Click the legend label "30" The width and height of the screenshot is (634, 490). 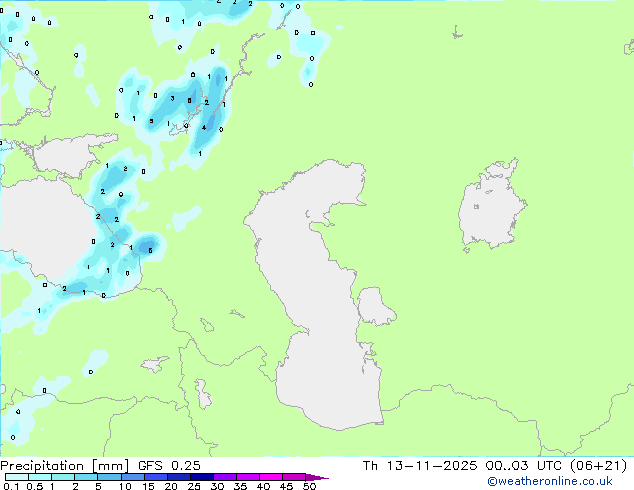click(218, 486)
